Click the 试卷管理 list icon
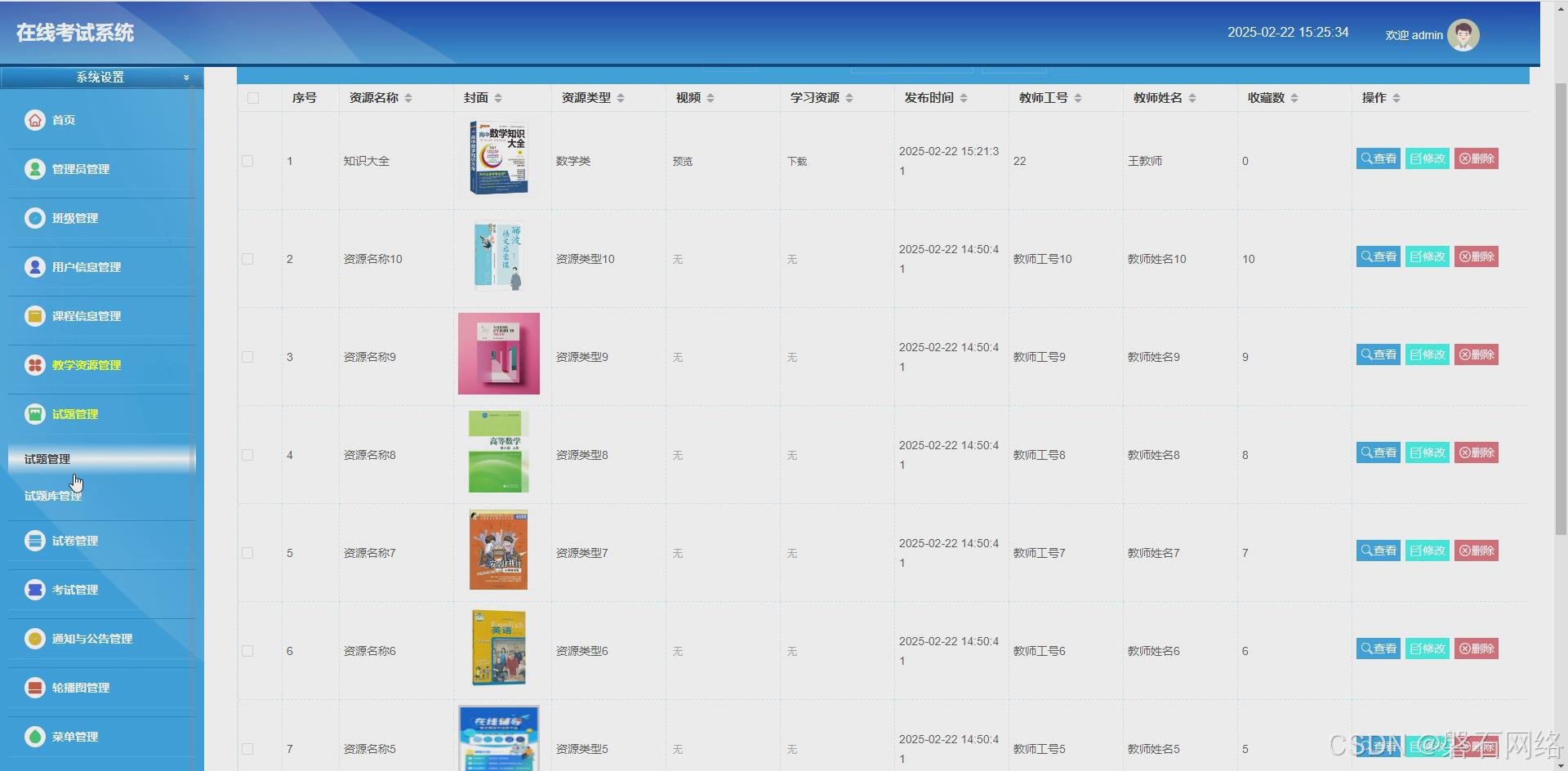This screenshot has height=771, width=1568. (34, 541)
